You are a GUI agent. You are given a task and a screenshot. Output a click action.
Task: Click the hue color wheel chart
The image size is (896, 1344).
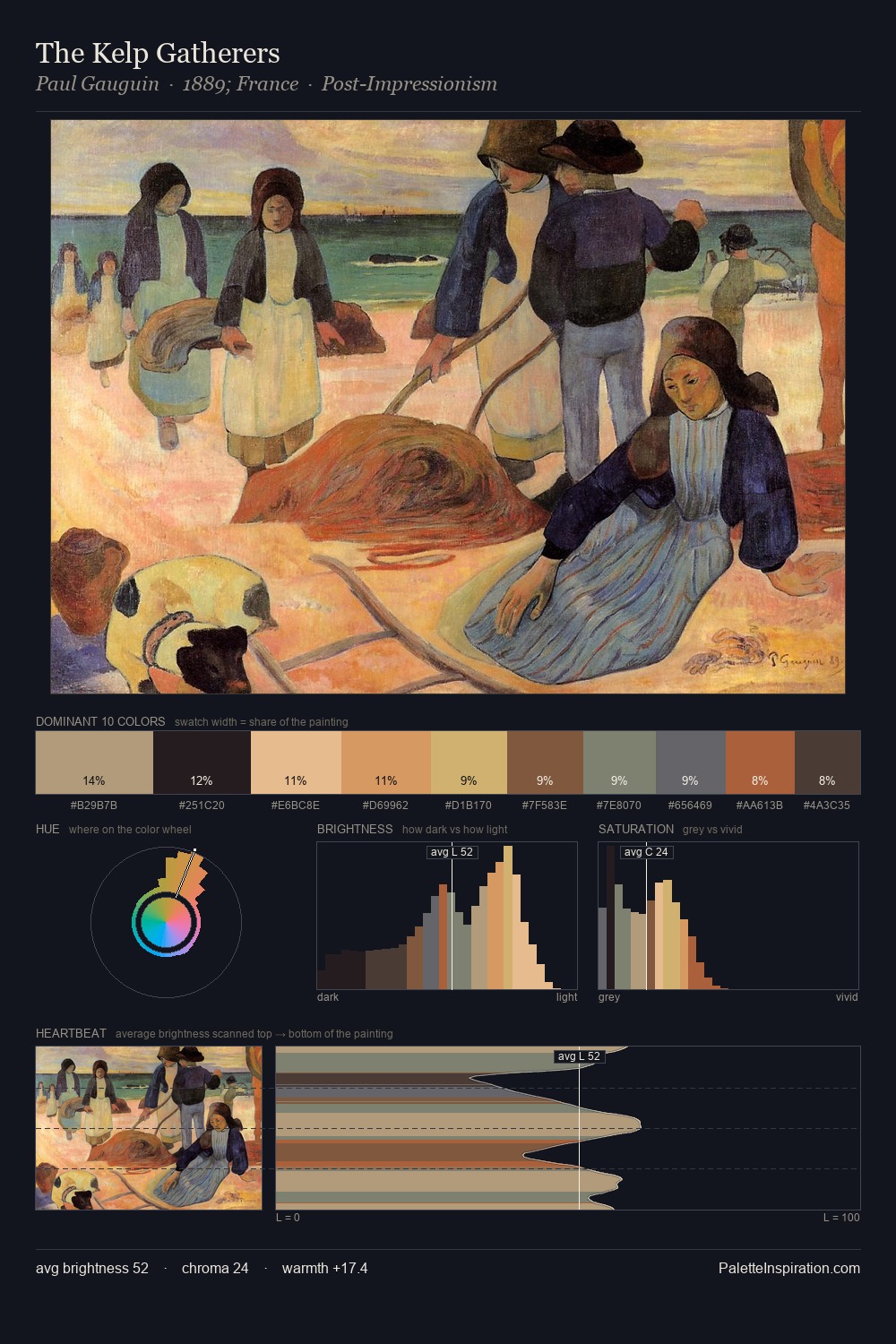(x=166, y=921)
